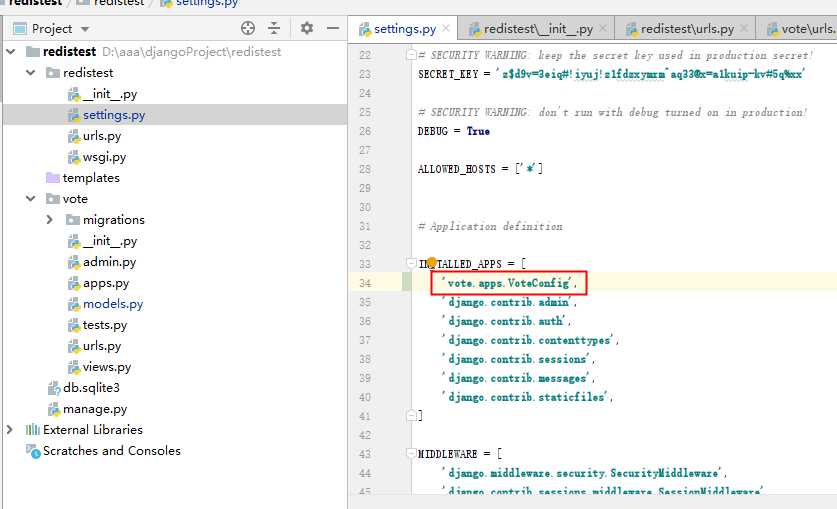
Task: Expand the migrations folder
Action: click(x=50, y=219)
